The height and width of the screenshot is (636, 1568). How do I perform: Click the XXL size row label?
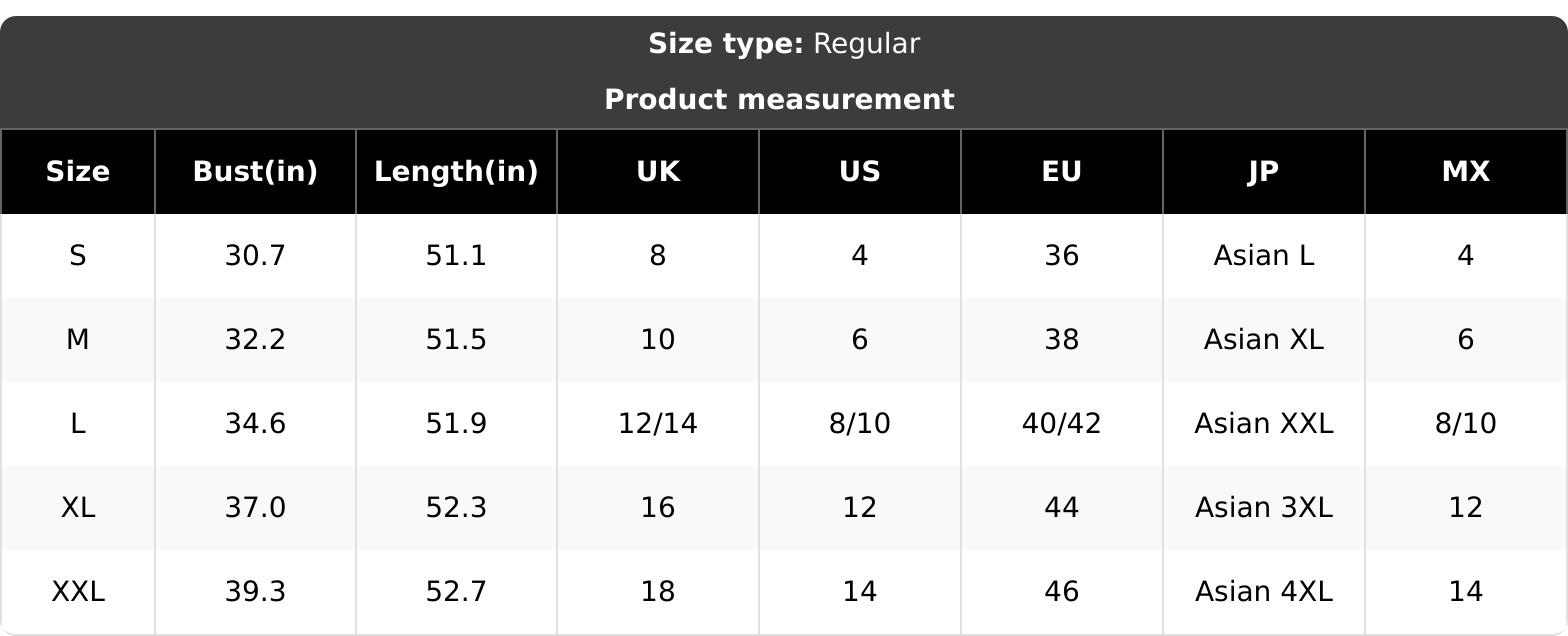point(78,592)
